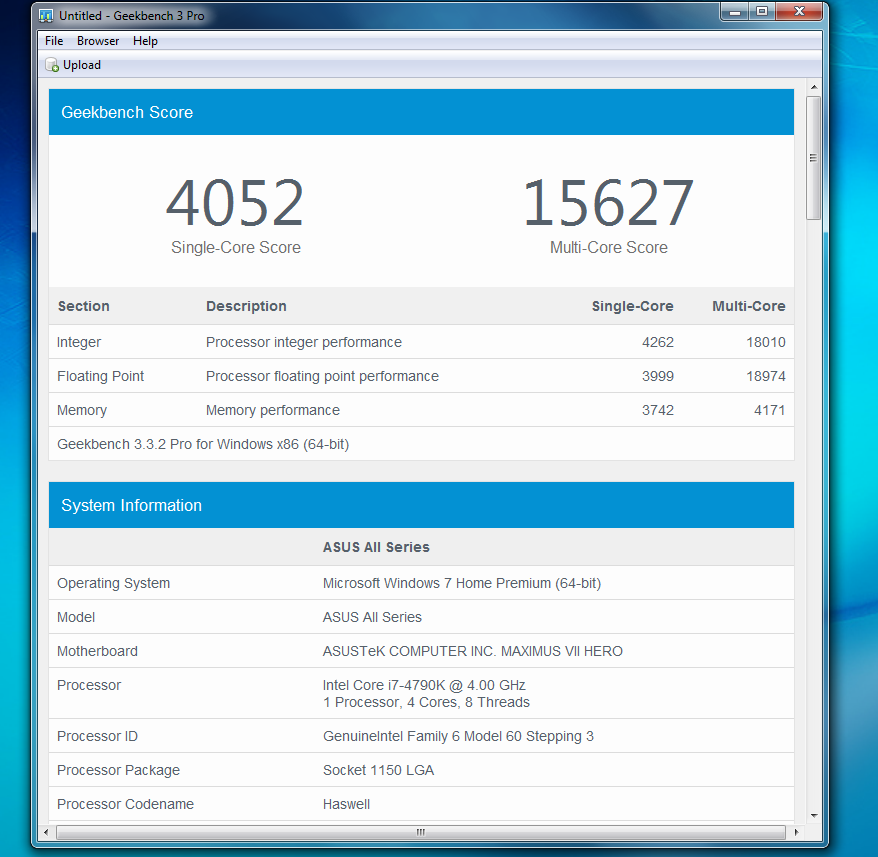
Task: Click Memory multi-core value 4171
Action: click(770, 411)
